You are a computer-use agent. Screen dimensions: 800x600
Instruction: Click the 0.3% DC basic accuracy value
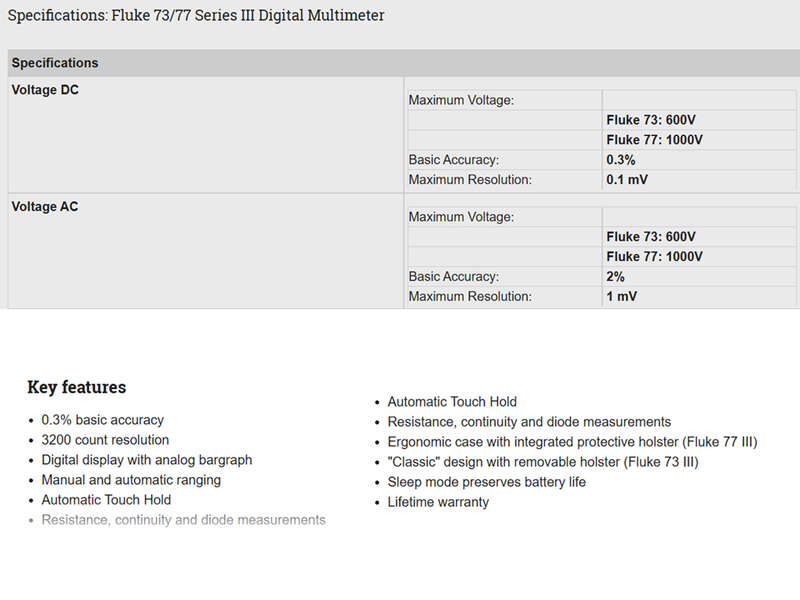point(620,160)
